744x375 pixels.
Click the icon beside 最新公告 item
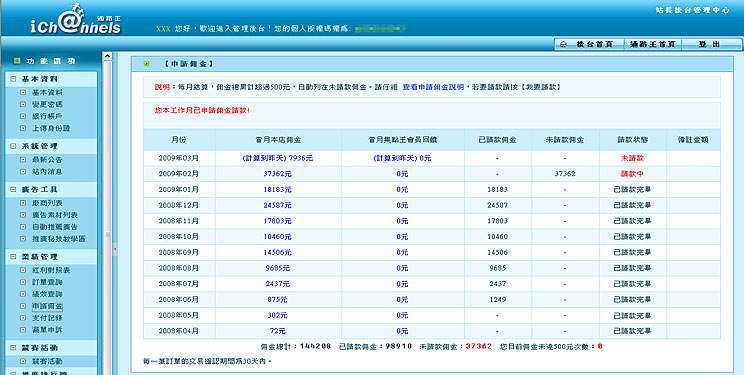(23, 159)
